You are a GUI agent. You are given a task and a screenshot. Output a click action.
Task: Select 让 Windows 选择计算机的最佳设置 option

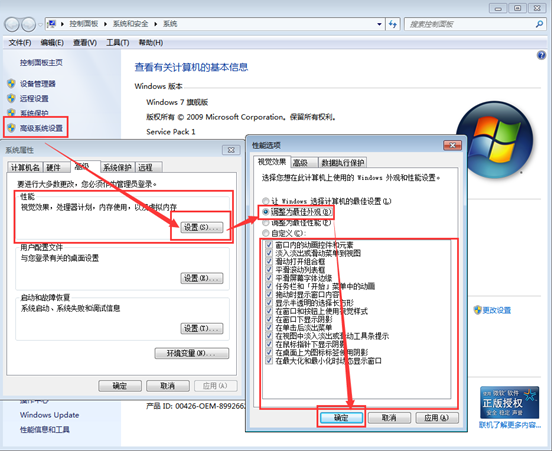[x=266, y=201]
